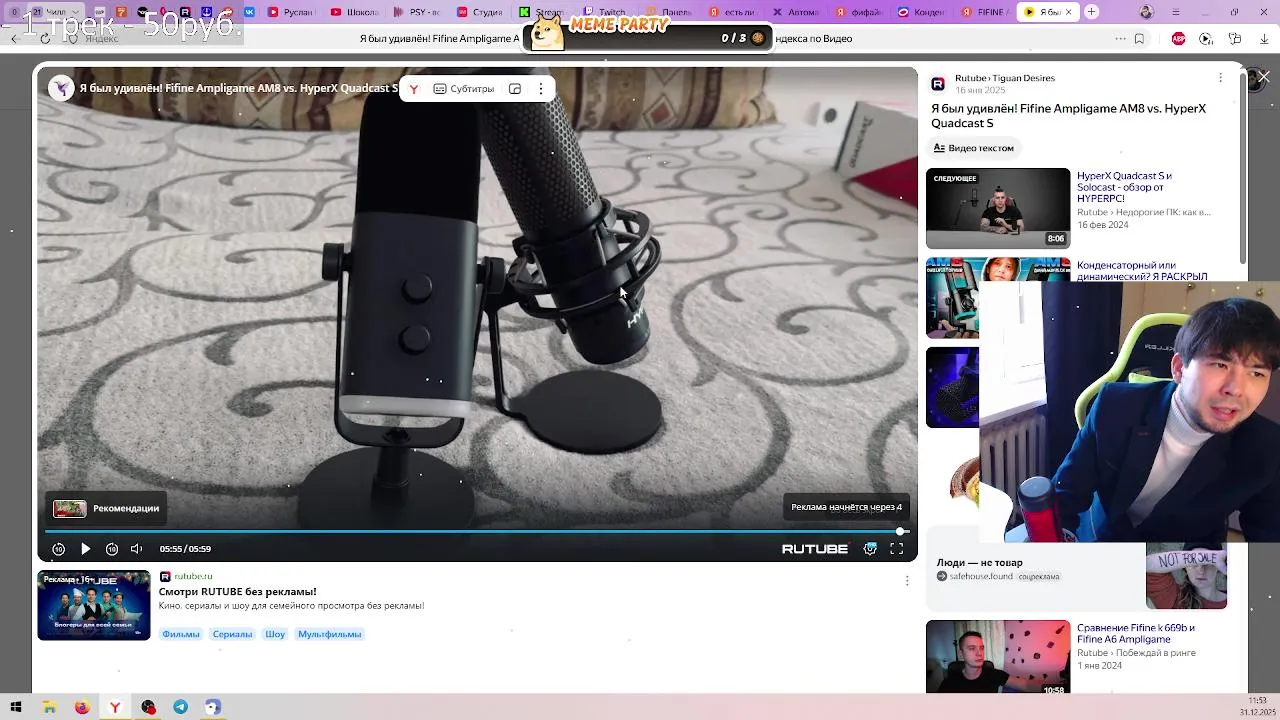Switch to the Руслан tab
1280x720 pixels.
pos(290,12)
